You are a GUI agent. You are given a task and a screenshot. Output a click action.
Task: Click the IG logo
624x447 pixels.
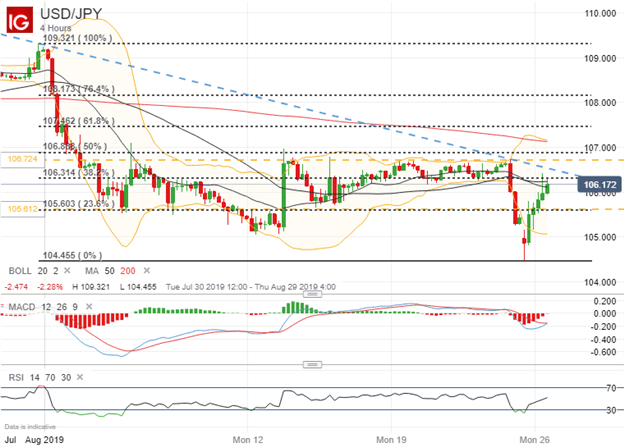coord(19,17)
